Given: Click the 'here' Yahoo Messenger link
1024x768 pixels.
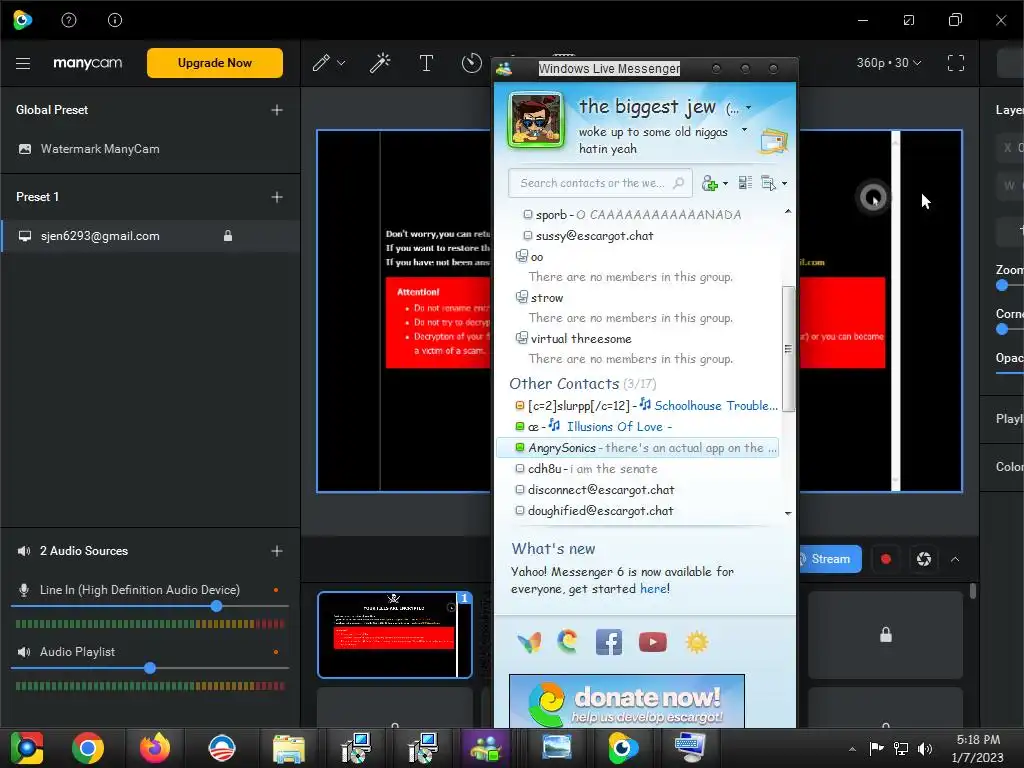Looking at the screenshot, I should (653, 589).
